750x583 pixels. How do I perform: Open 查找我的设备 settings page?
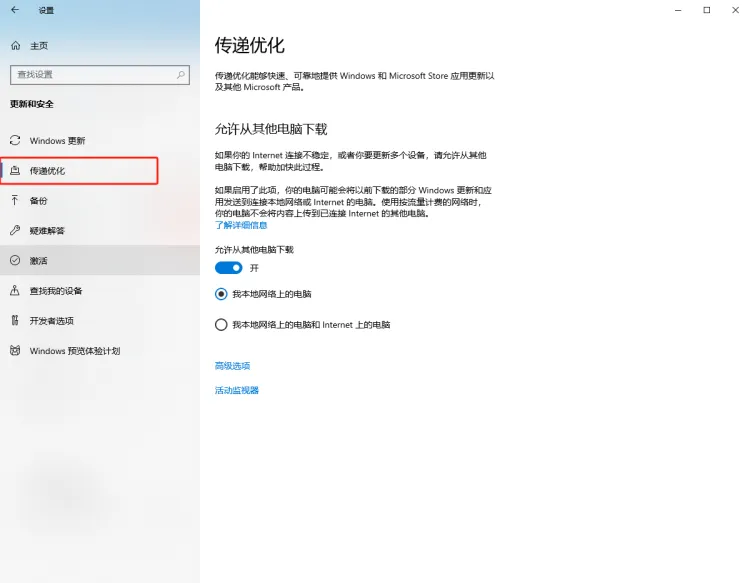click(x=100, y=290)
